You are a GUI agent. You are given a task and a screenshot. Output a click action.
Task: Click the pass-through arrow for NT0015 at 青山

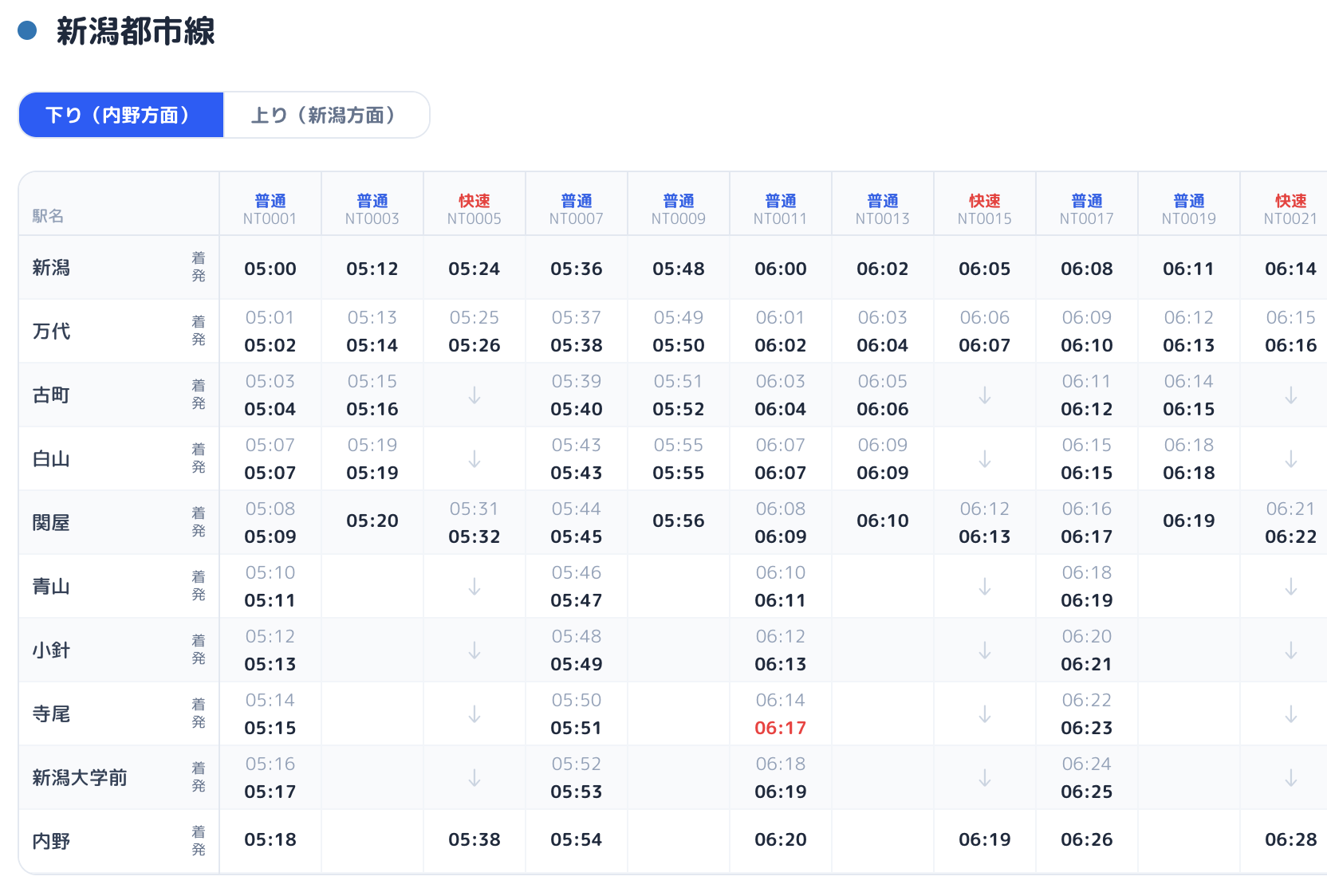pyautogui.click(x=985, y=587)
